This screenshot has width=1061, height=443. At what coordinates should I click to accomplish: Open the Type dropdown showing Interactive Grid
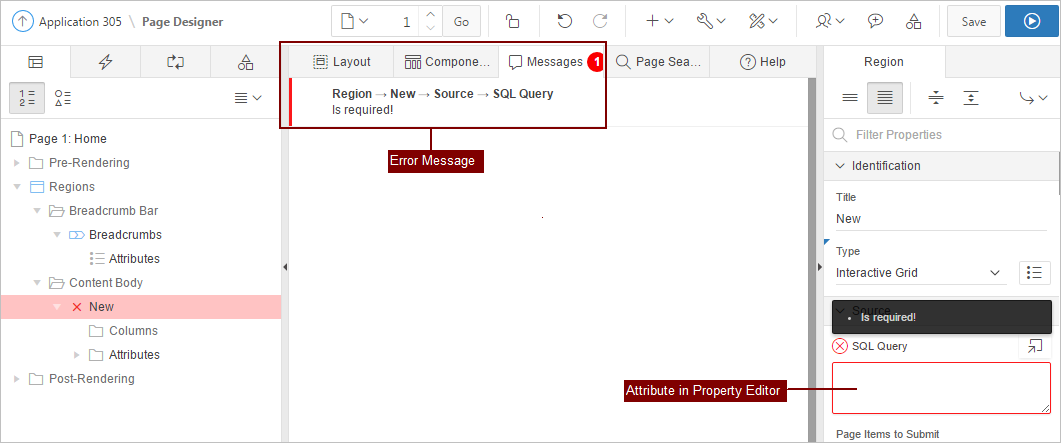point(918,272)
